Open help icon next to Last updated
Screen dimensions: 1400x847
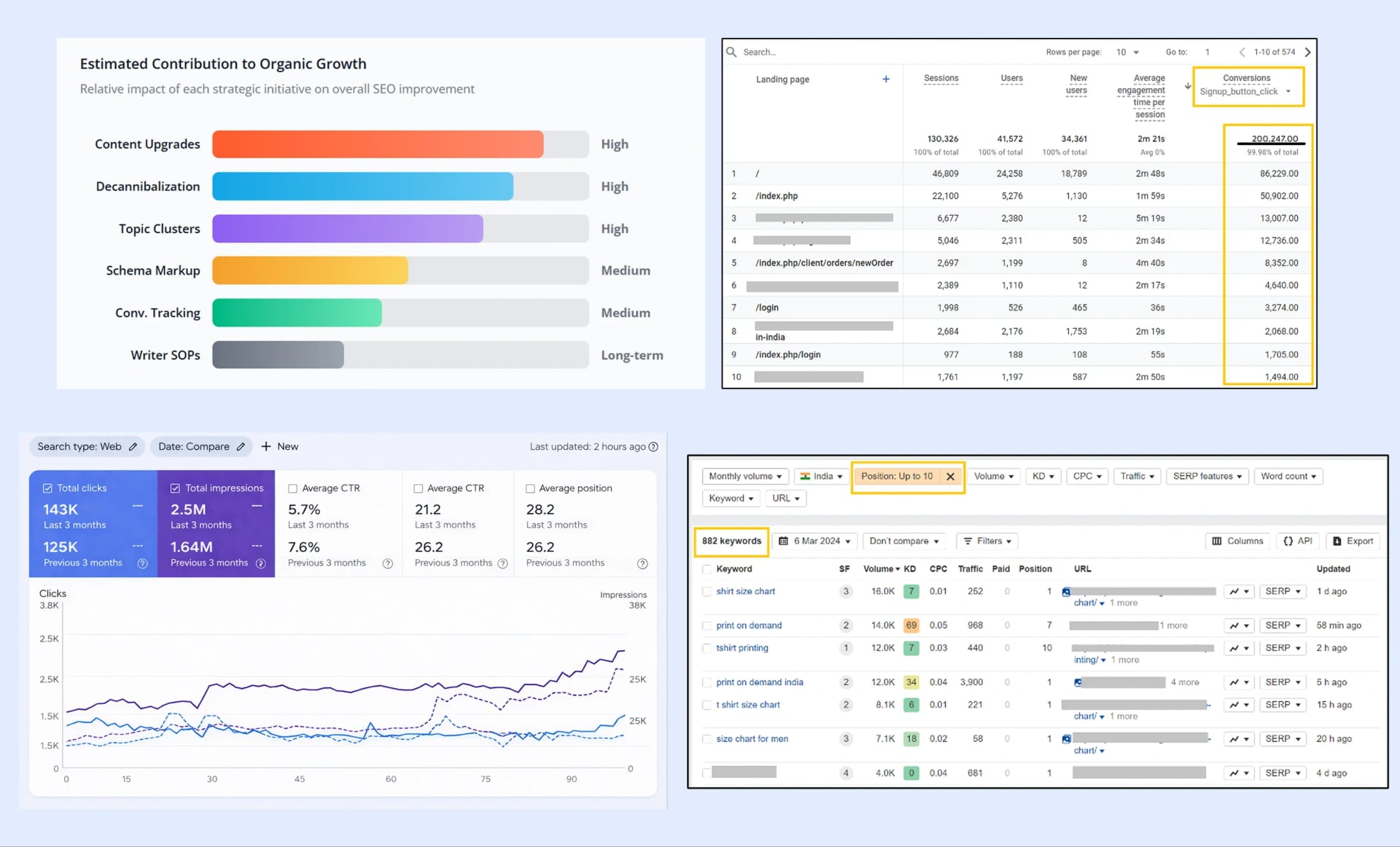coord(653,447)
